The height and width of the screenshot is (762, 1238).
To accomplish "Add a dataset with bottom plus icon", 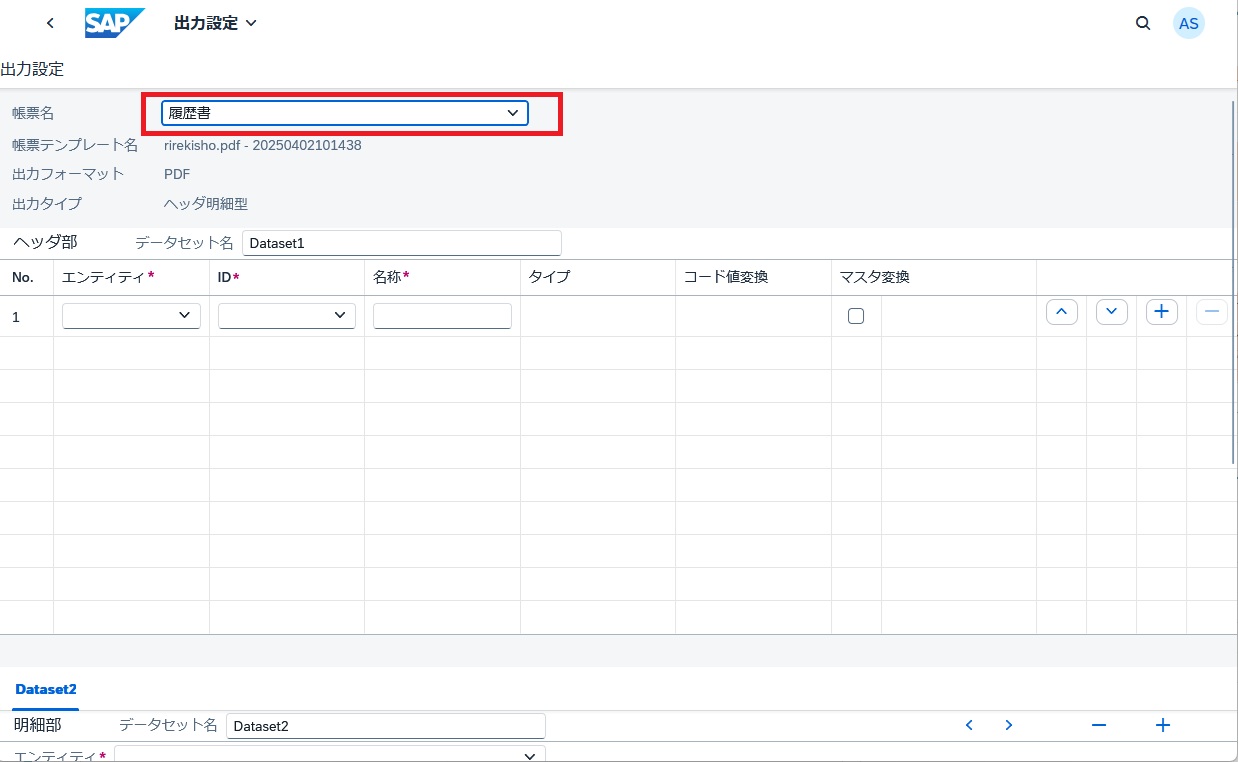I will click(1162, 726).
